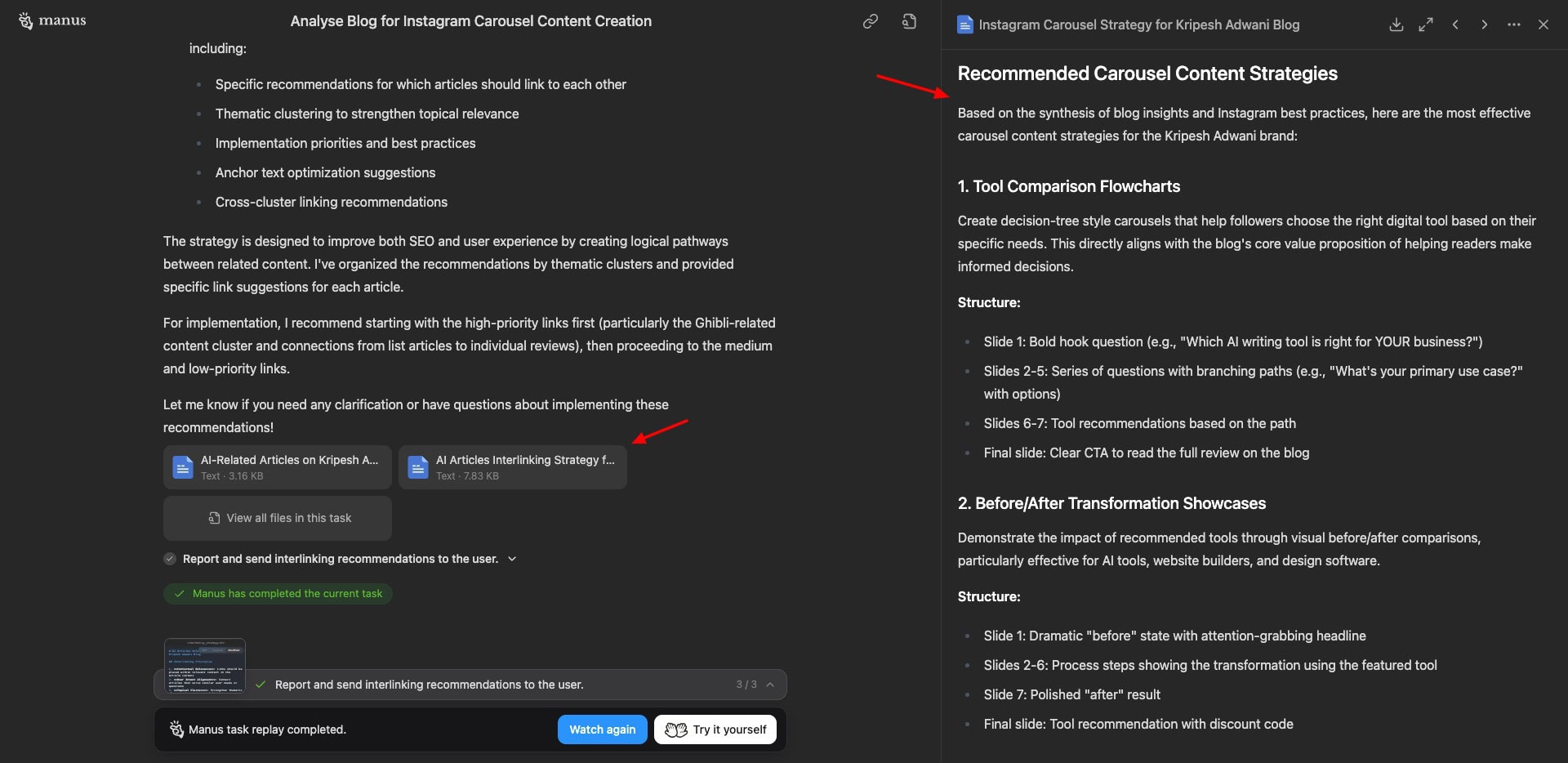
Task: Open the more options ellipsis menu
Action: coord(1514,25)
